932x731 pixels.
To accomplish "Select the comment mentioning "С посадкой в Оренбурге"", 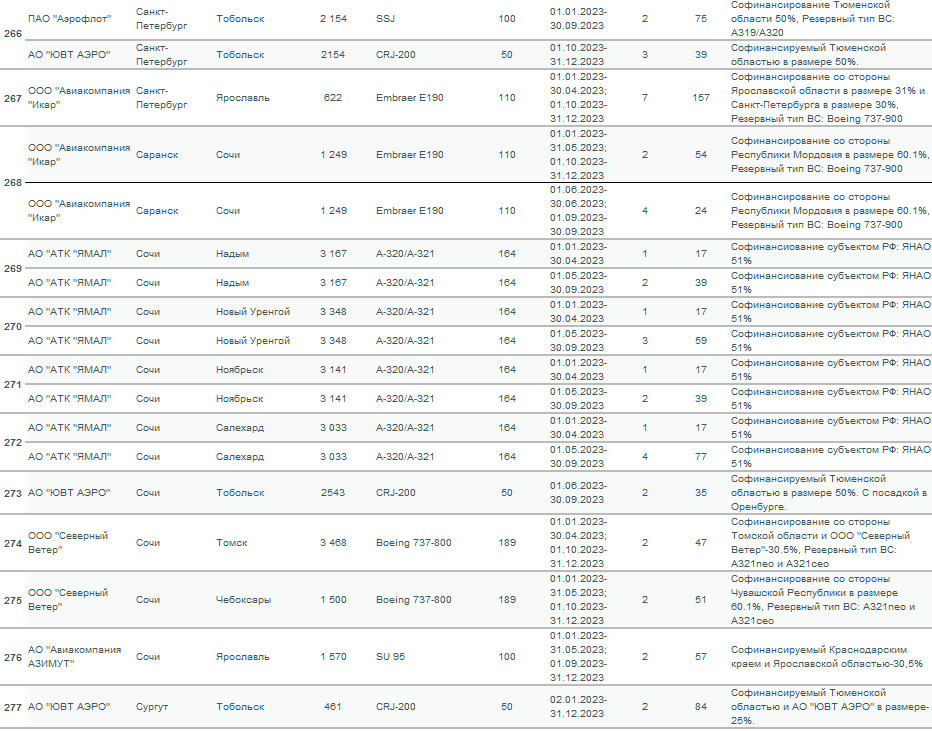I will click(x=829, y=493).
